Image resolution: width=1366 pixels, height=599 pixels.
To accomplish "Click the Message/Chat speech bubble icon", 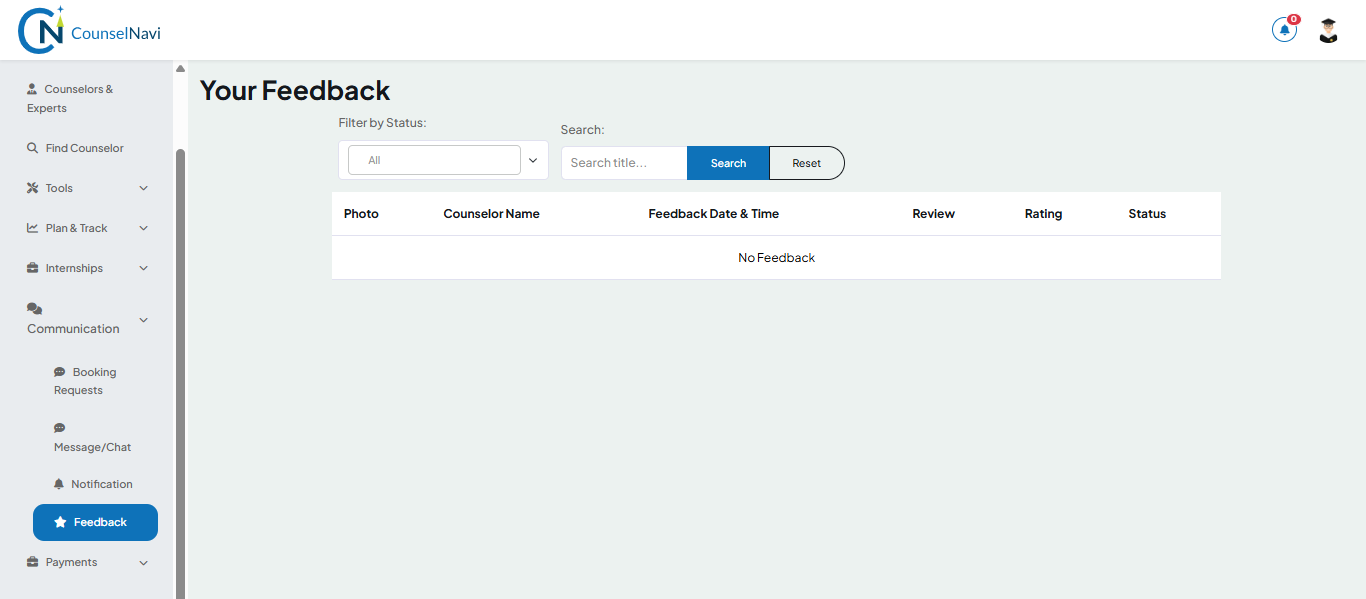I will [59, 428].
